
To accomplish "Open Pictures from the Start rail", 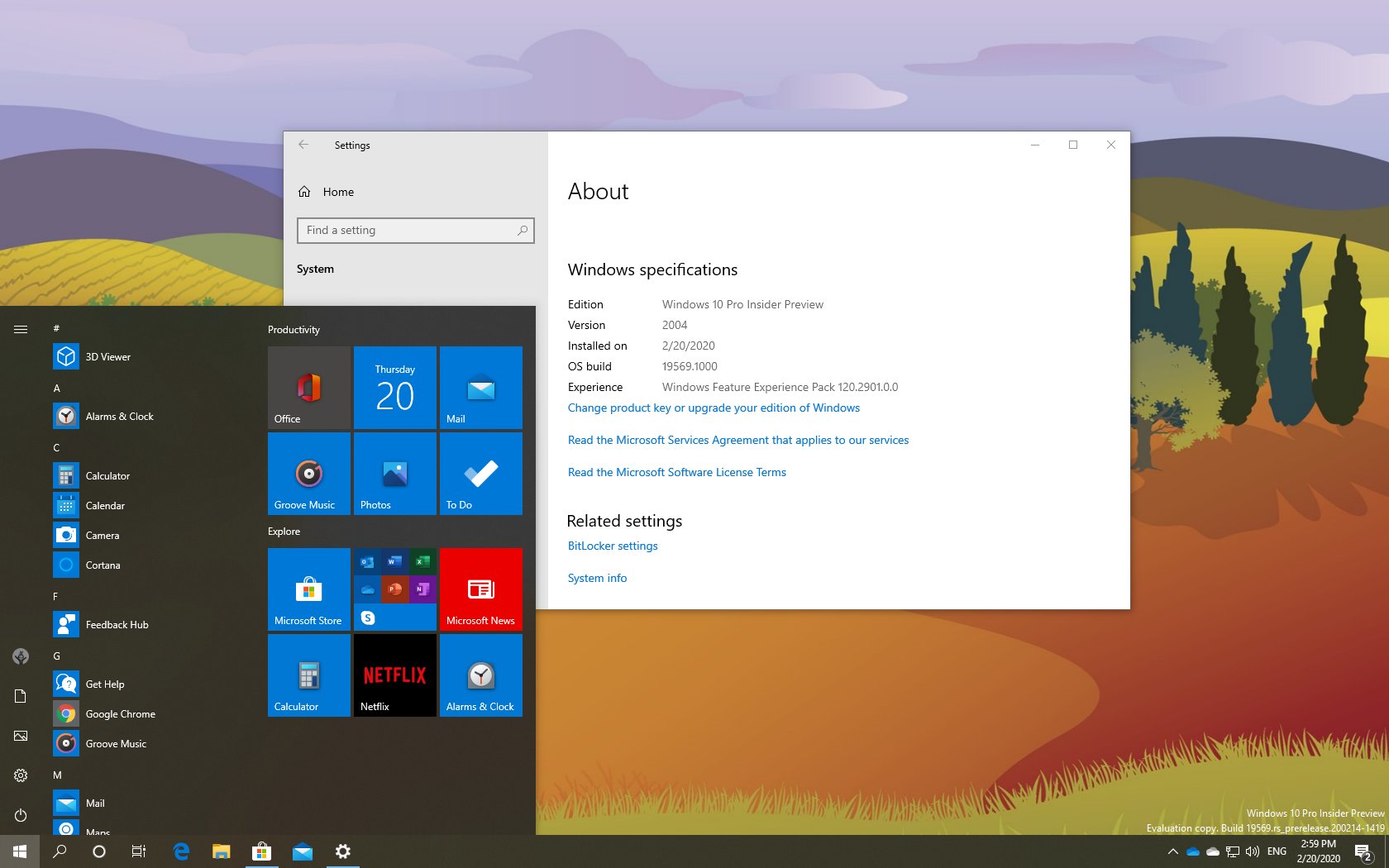I will click(21, 736).
